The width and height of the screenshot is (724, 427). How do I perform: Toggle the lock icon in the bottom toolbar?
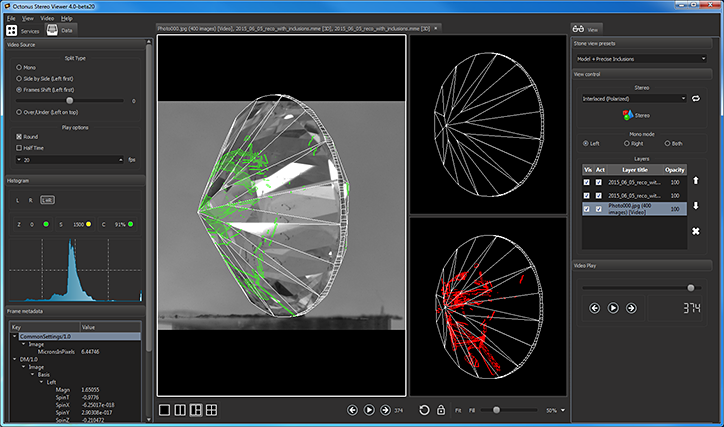441,410
